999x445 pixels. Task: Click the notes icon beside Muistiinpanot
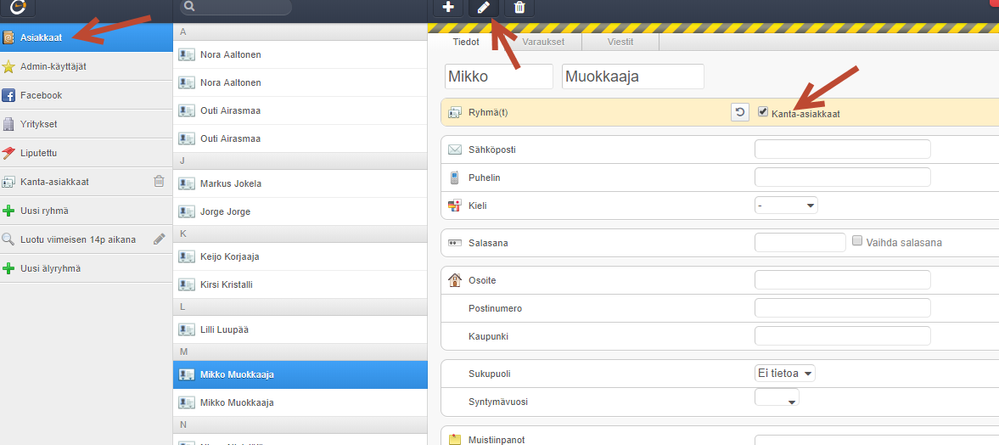click(x=454, y=439)
